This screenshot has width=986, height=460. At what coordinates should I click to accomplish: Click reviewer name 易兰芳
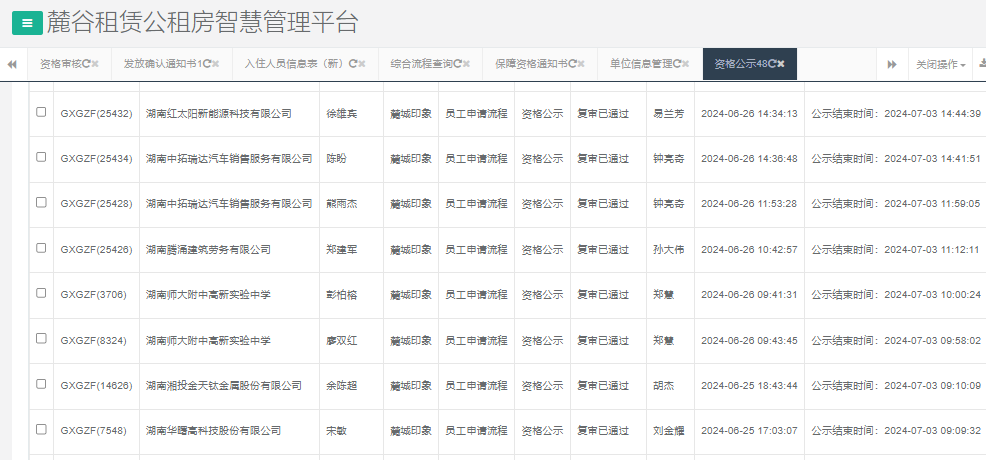tap(668, 114)
